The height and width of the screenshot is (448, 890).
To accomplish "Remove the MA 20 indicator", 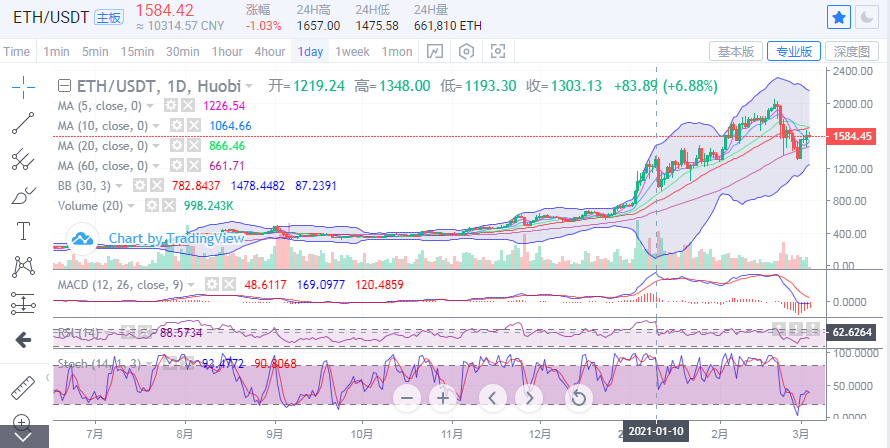I will click(194, 146).
